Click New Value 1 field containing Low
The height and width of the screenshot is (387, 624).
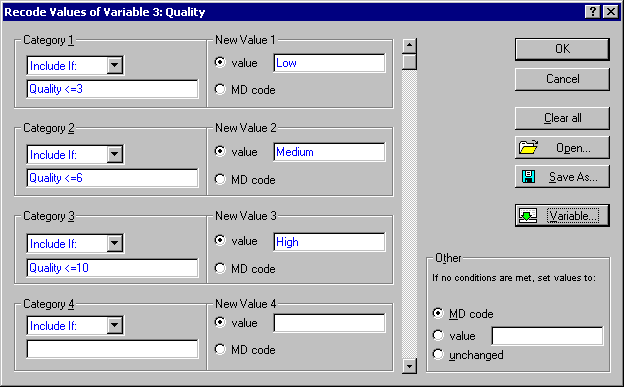click(330, 63)
